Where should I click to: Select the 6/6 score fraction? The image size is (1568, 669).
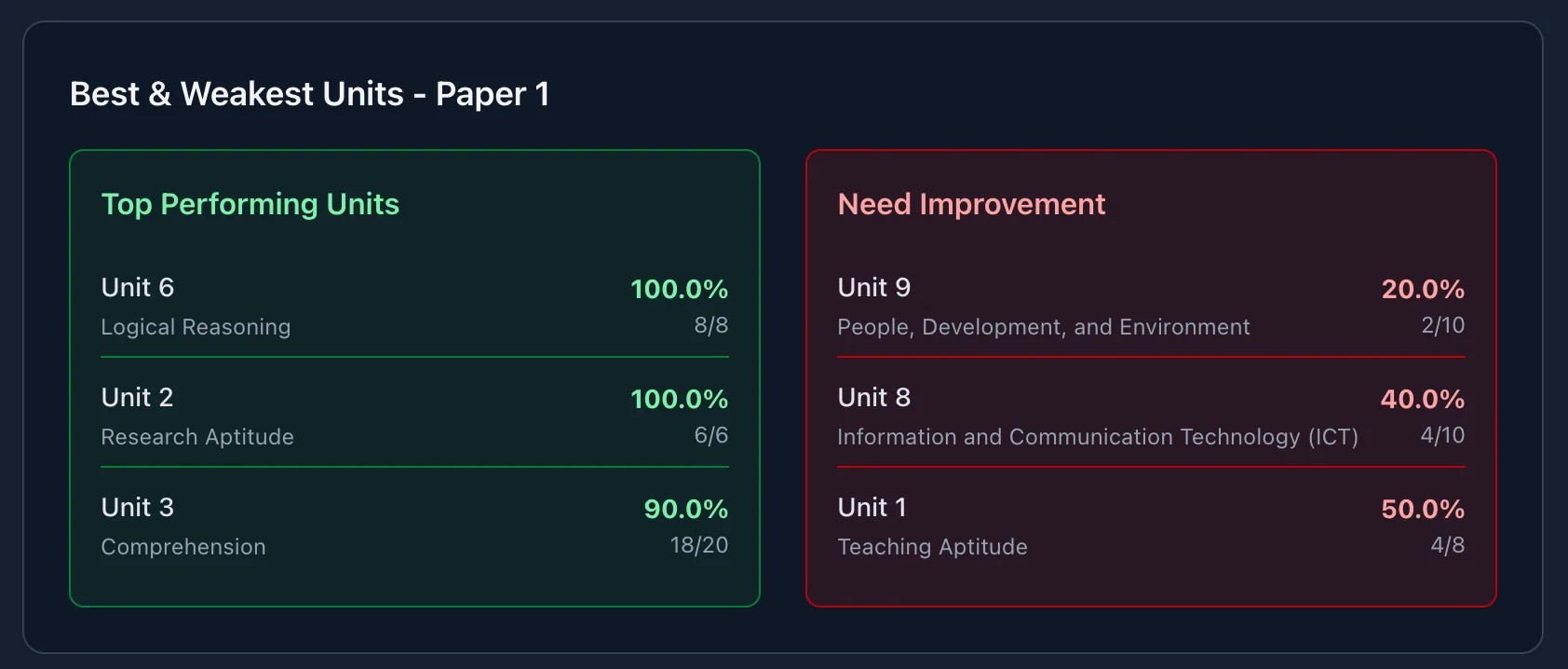(x=710, y=435)
